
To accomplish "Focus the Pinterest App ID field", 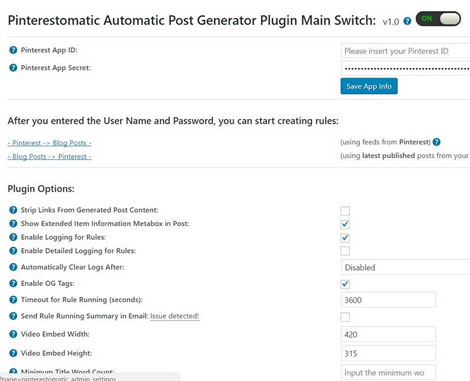I will [x=405, y=51].
